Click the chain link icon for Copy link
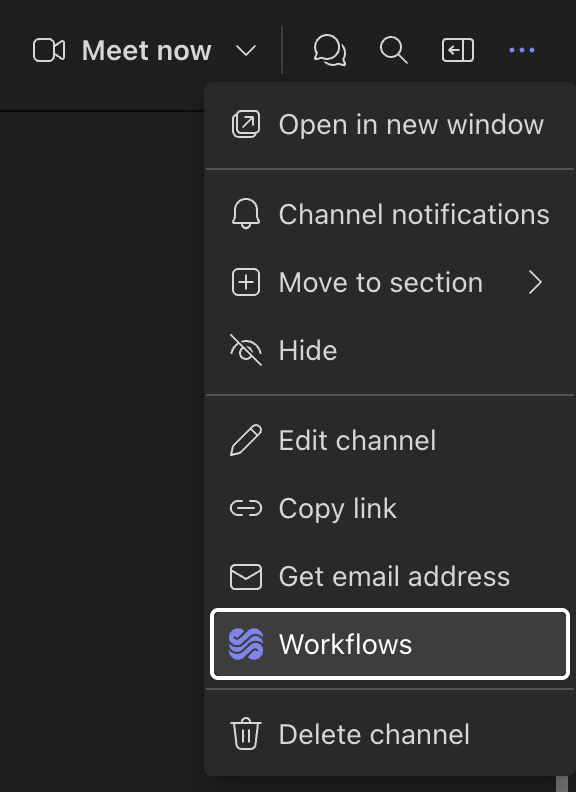 [246, 508]
